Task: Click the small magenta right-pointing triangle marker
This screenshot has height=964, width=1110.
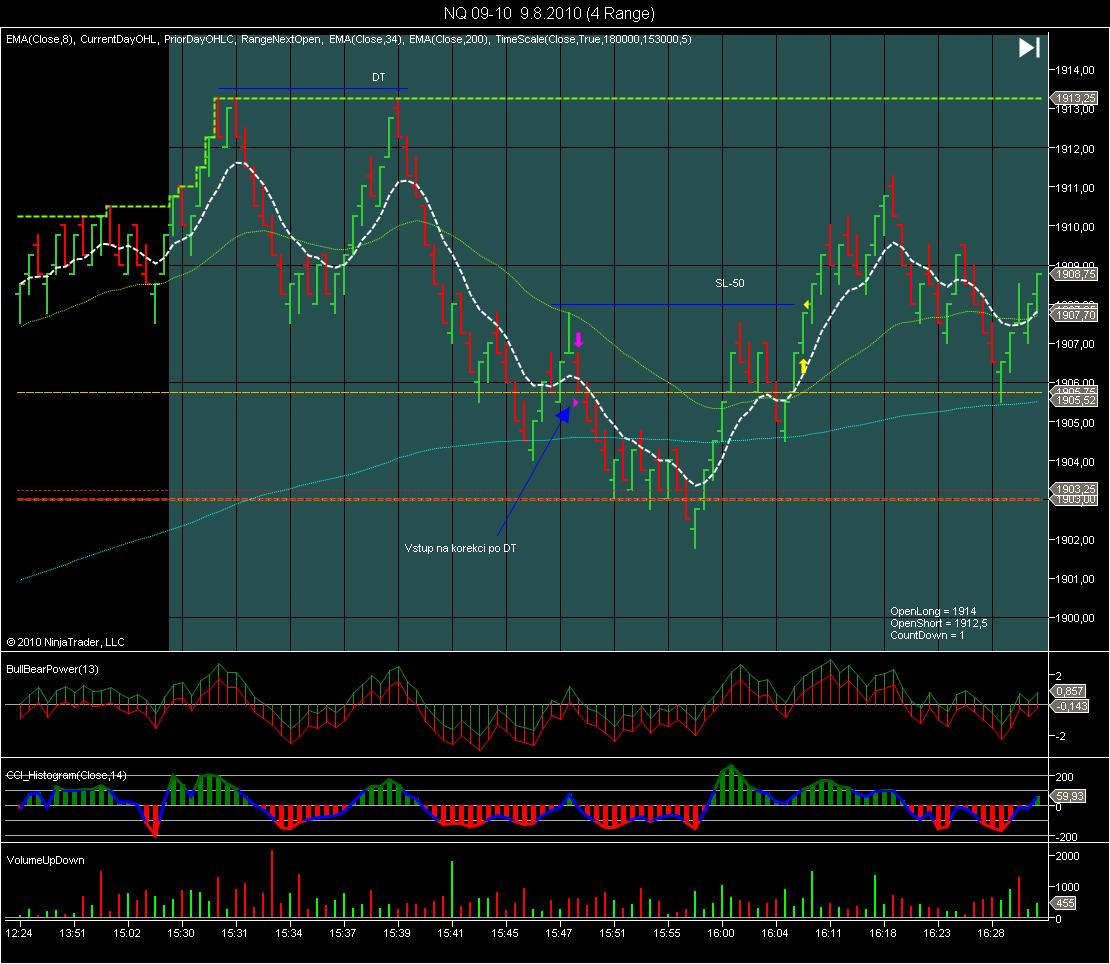Action: [x=575, y=402]
